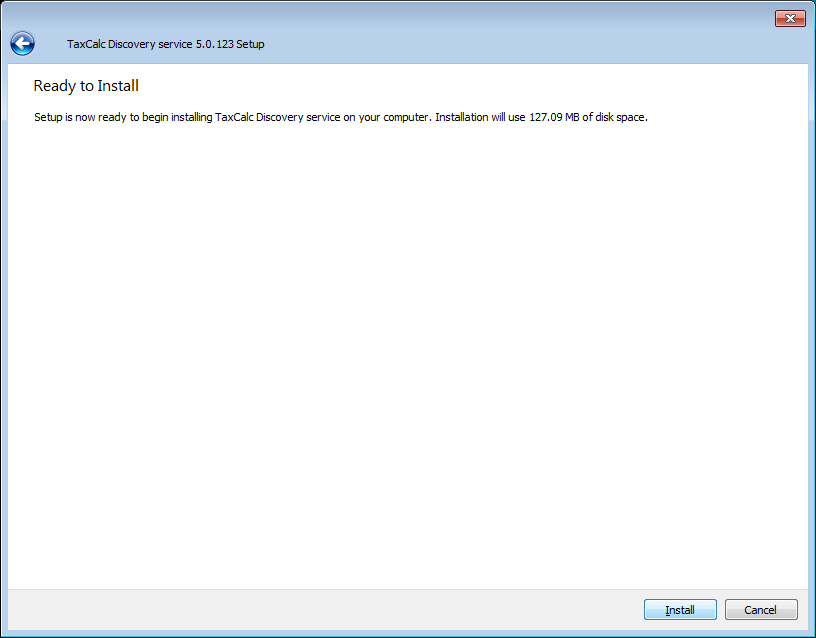Viewport: 816px width, 638px height.
Task: Click the blue back arrow icon
Action: click(22, 43)
